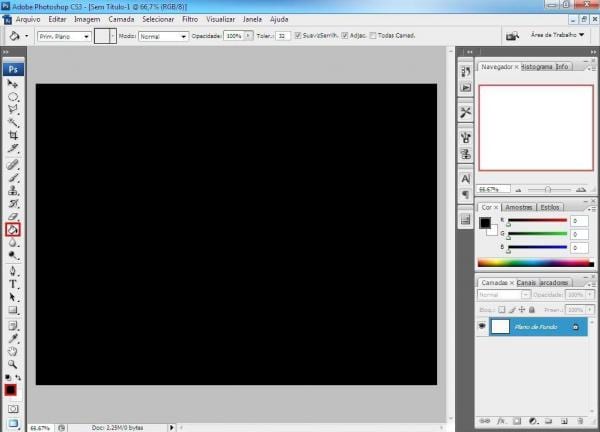Select the Elliptical Marquee tool

click(13, 97)
